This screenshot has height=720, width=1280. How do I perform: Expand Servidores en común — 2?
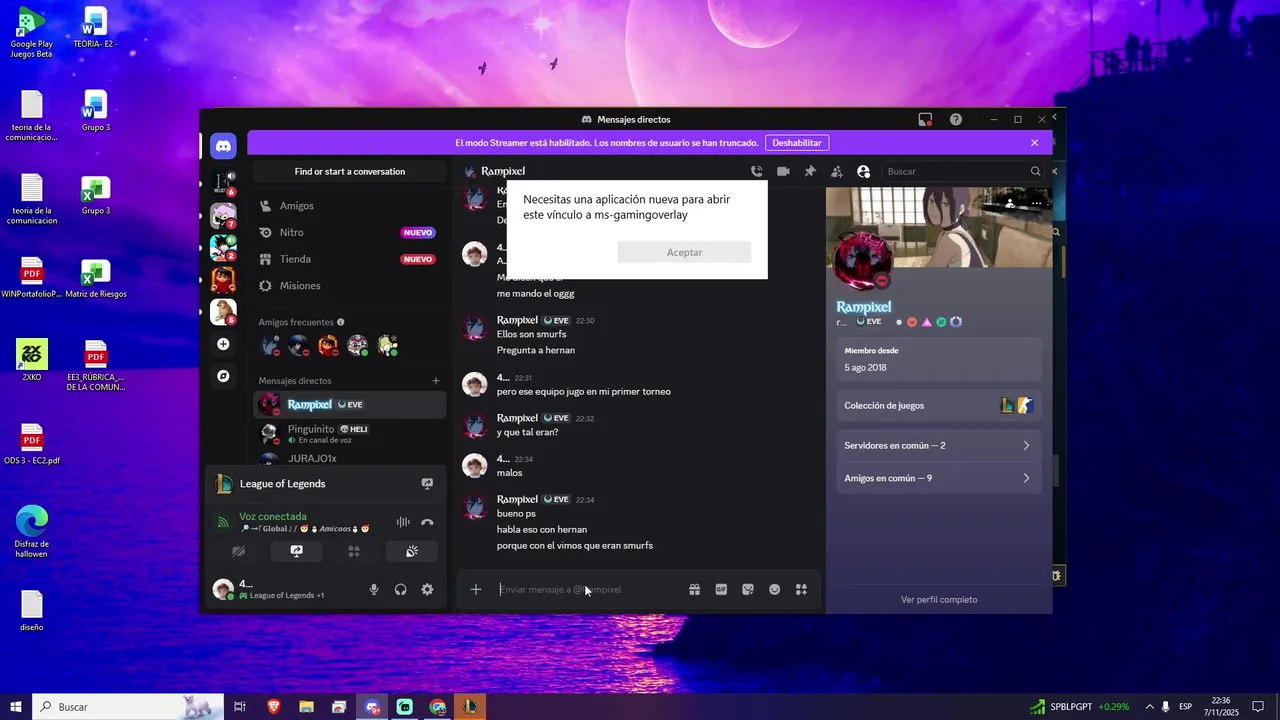tap(938, 445)
